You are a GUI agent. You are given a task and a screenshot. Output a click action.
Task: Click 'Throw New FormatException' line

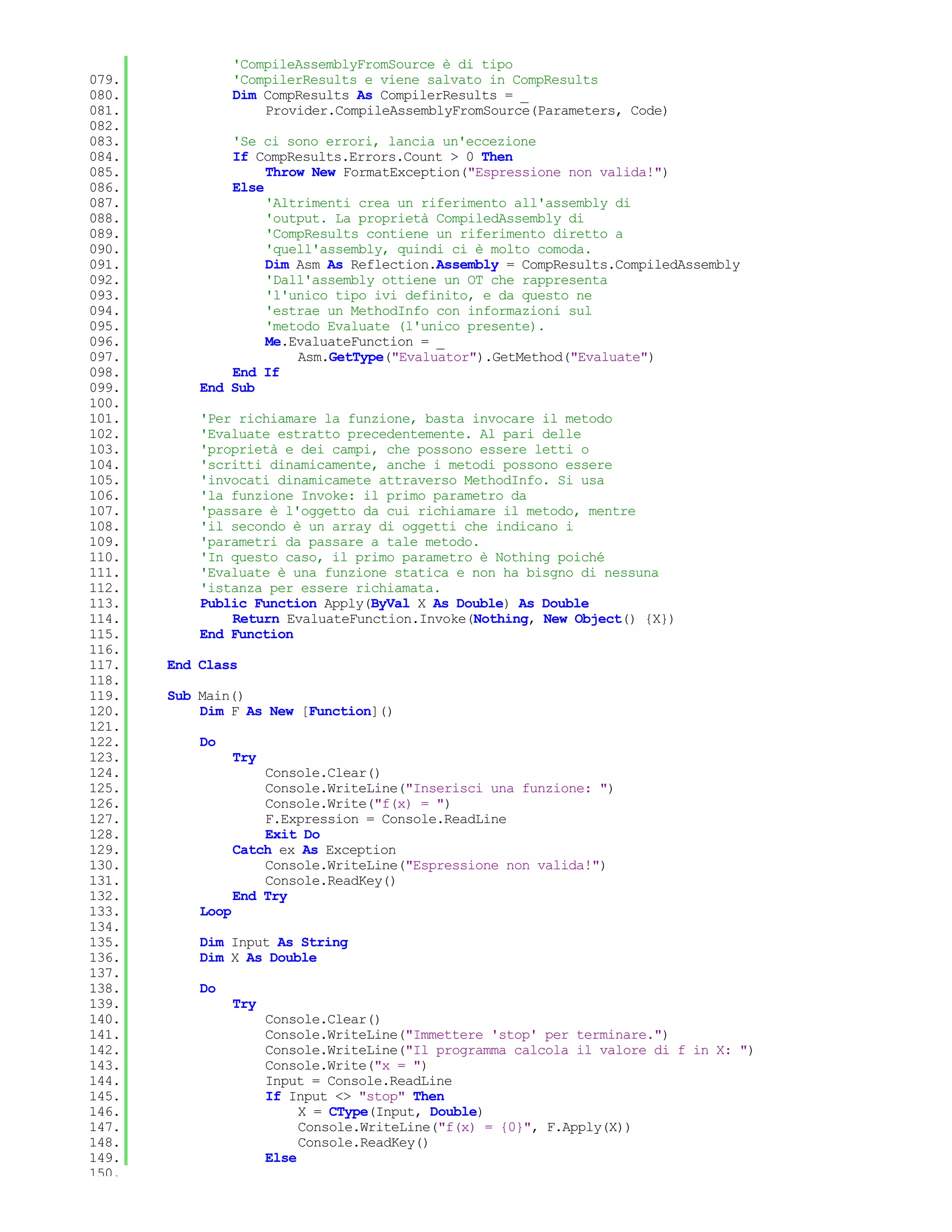[x=466, y=172]
